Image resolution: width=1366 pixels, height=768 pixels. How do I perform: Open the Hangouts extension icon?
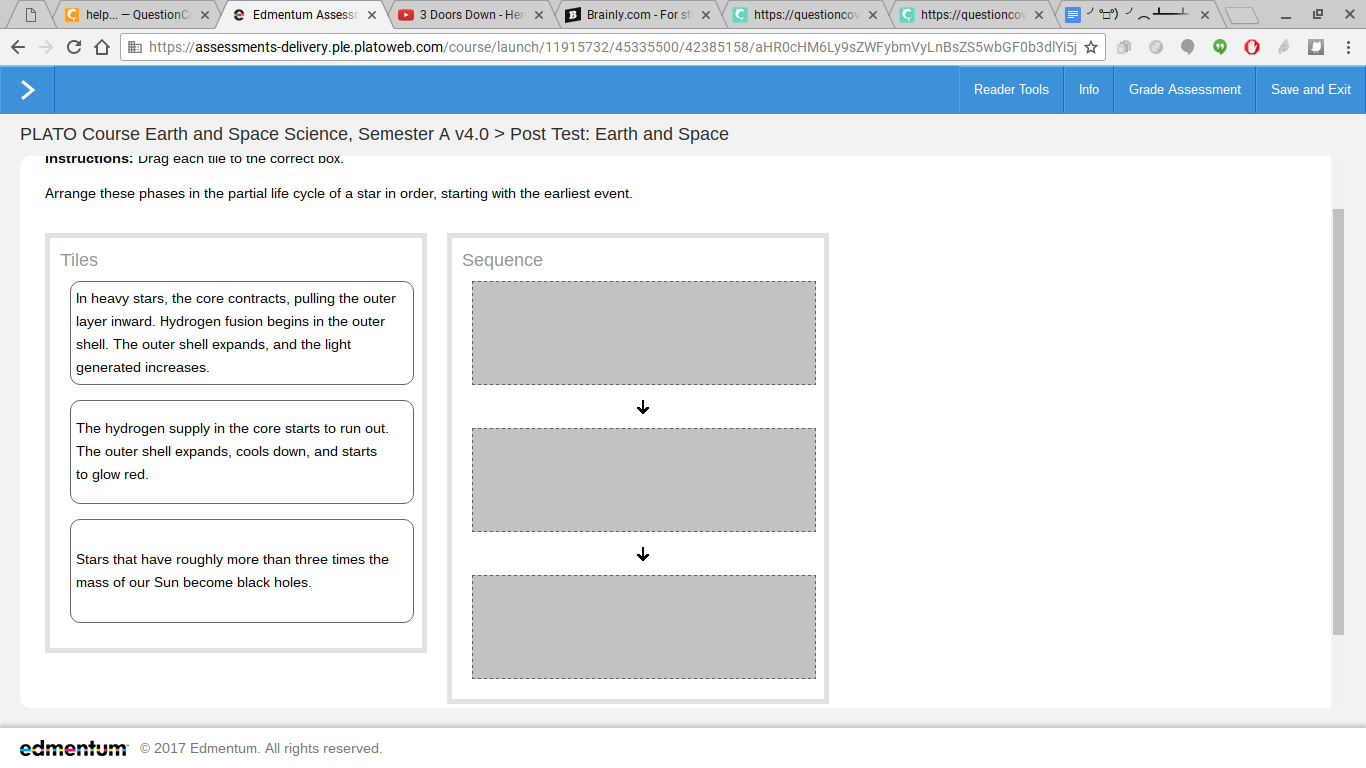(x=1220, y=47)
